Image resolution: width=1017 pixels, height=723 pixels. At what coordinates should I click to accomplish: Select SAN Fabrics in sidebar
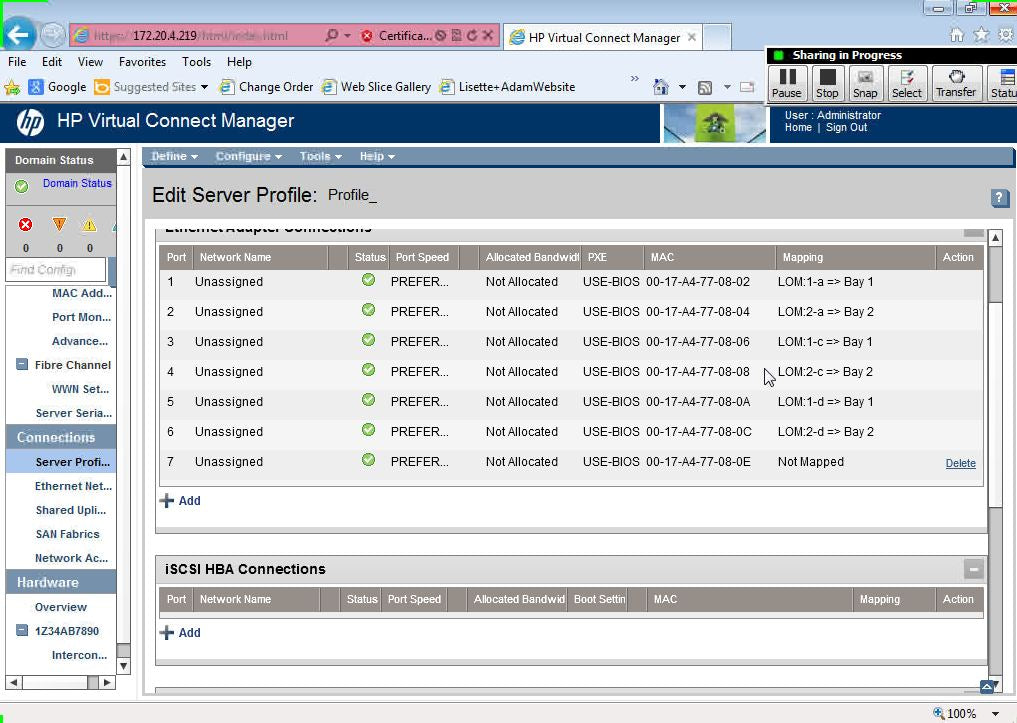point(67,534)
